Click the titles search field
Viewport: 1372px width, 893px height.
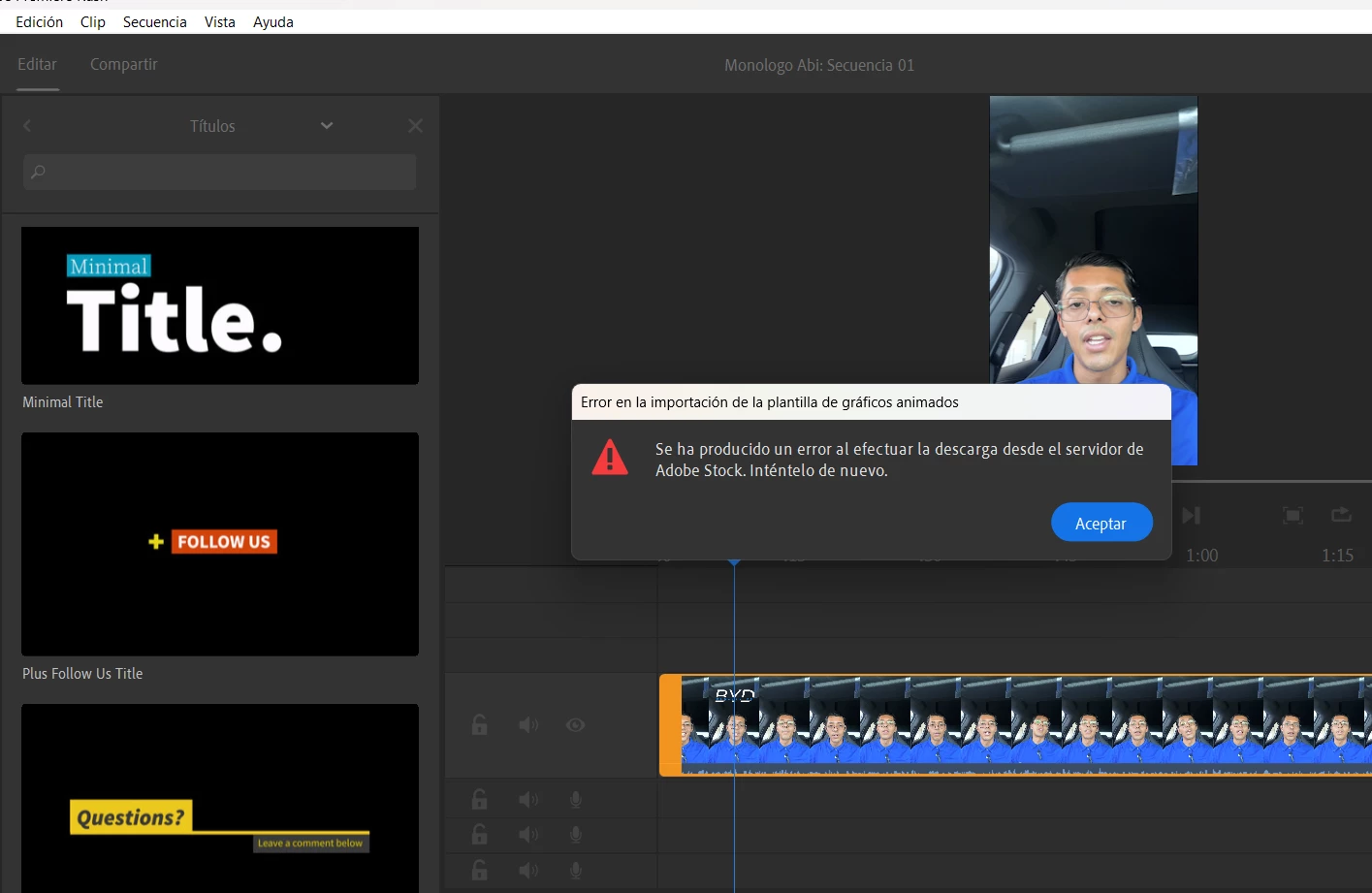220,172
